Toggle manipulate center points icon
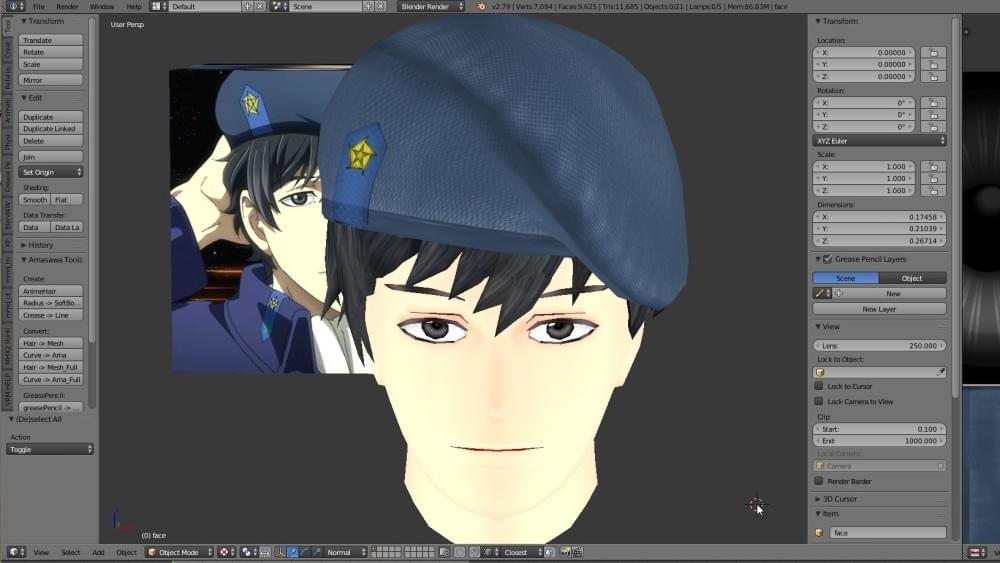 coord(265,552)
